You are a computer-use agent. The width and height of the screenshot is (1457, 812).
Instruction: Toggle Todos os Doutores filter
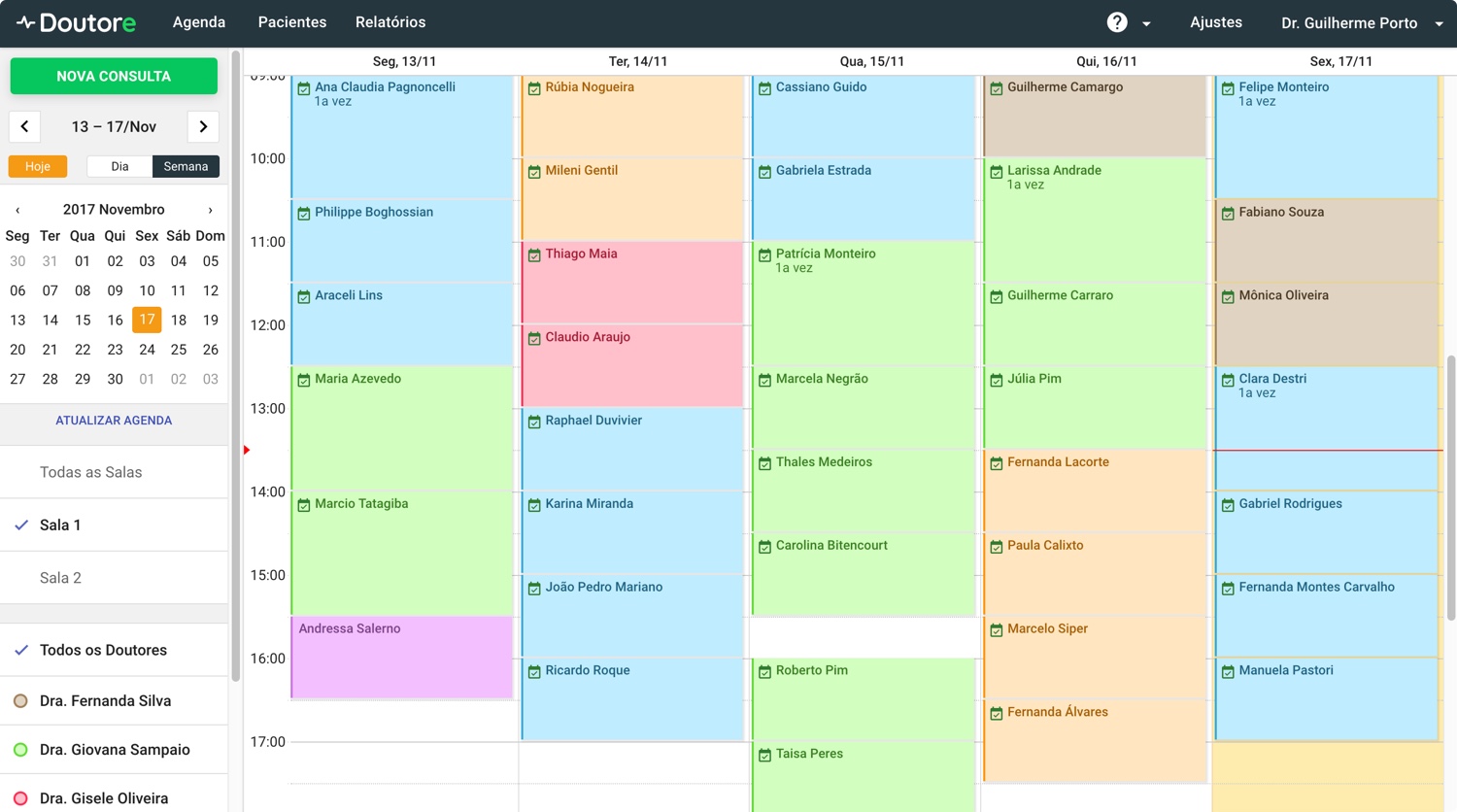(x=114, y=650)
